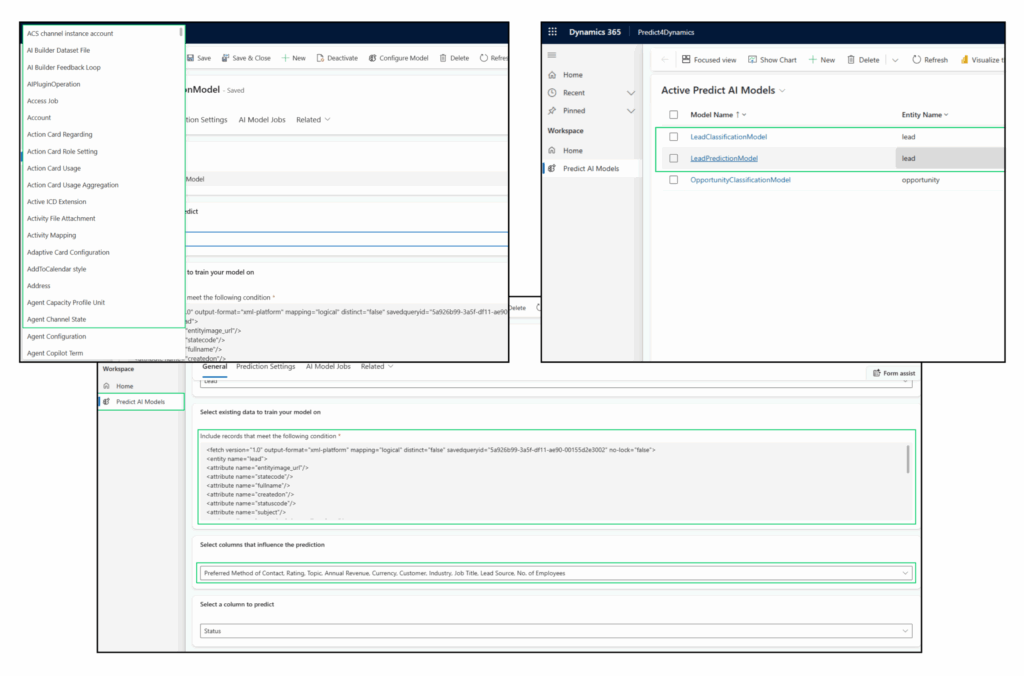Click the Form assist button
The height and width of the screenshot is (676, 1024).
point(895,371)
